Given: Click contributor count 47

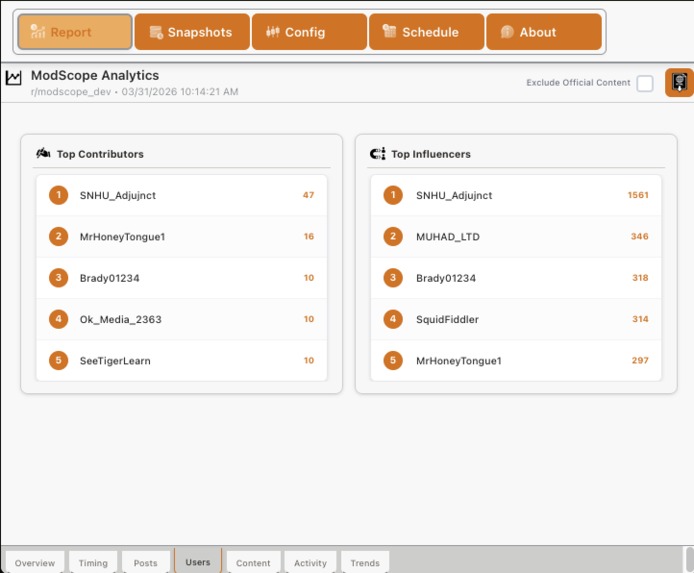Looking at the screenshot, I should 308,195.
